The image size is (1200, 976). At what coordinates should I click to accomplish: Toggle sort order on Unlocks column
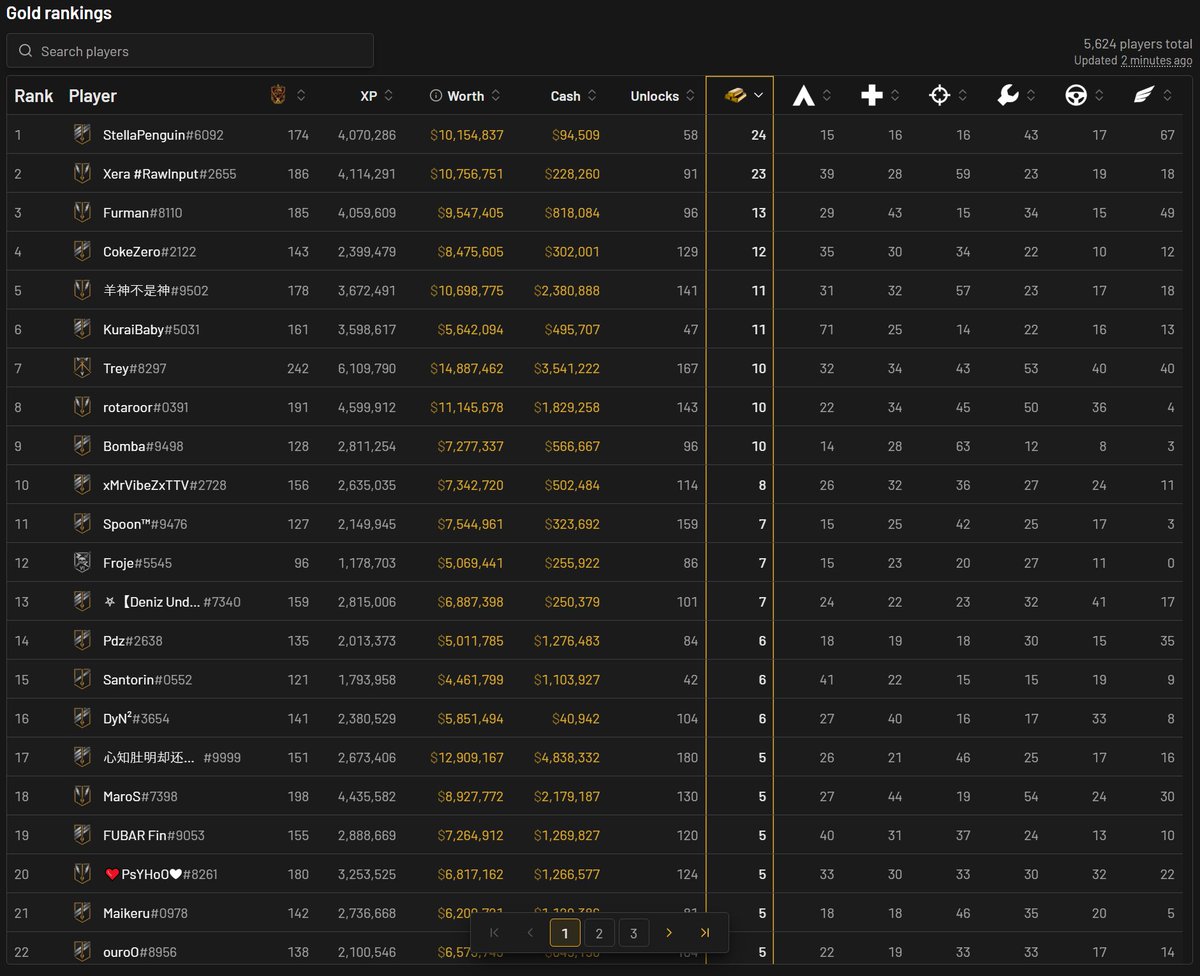pos(690,96)
